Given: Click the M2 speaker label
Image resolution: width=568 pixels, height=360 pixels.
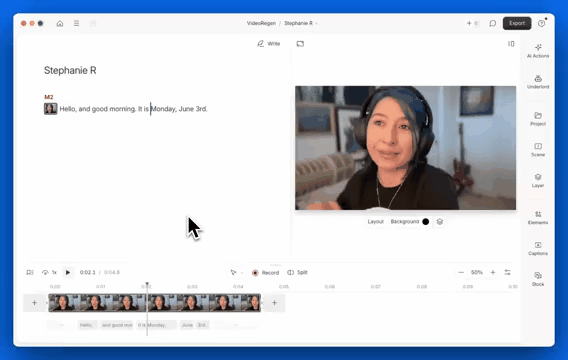Looking at the screenshot, I should [49, 97].
